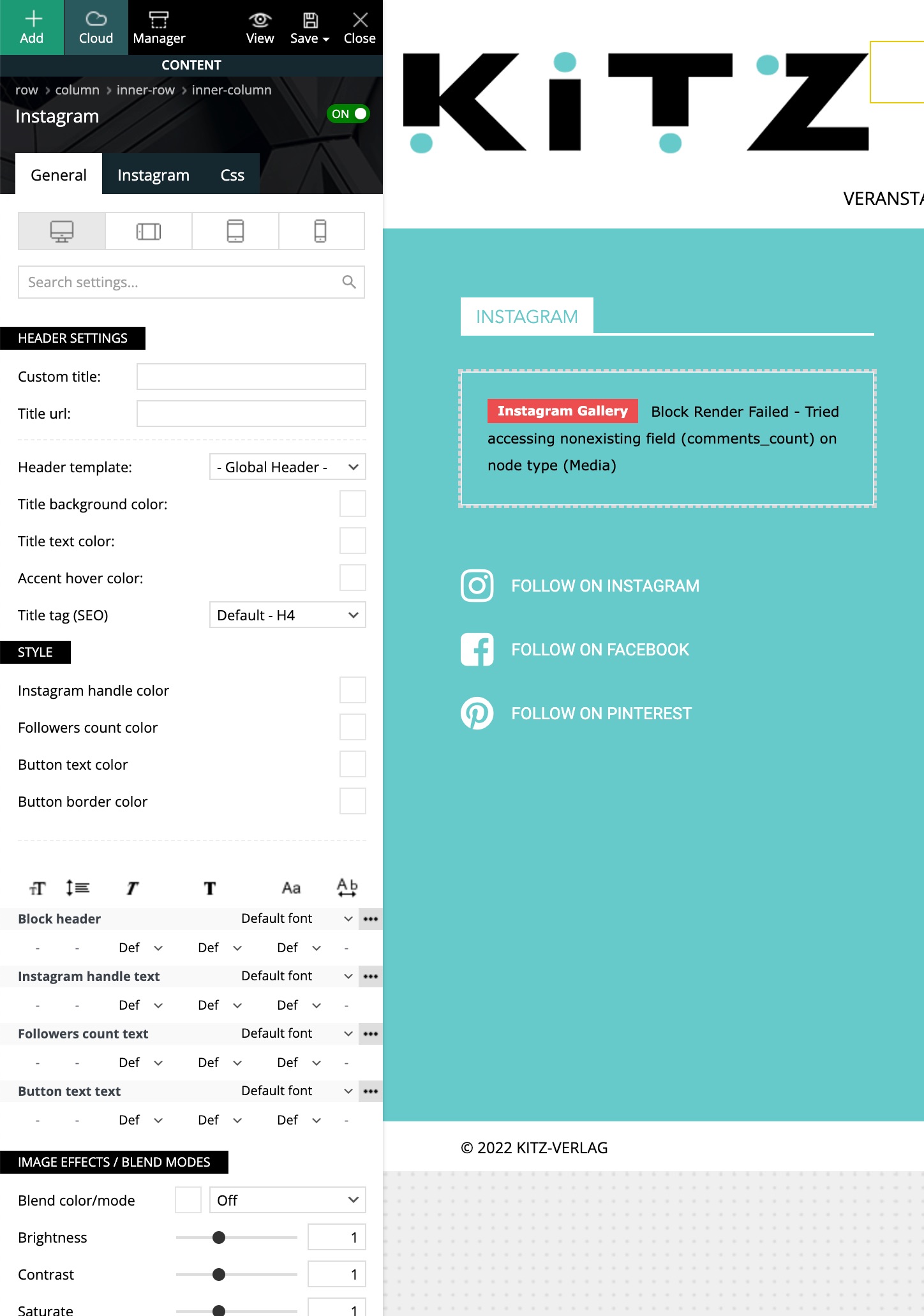Viewport: 924px width, 1316px height.
Task: Click the Facebook logo icon
Action: pos(477,649)
